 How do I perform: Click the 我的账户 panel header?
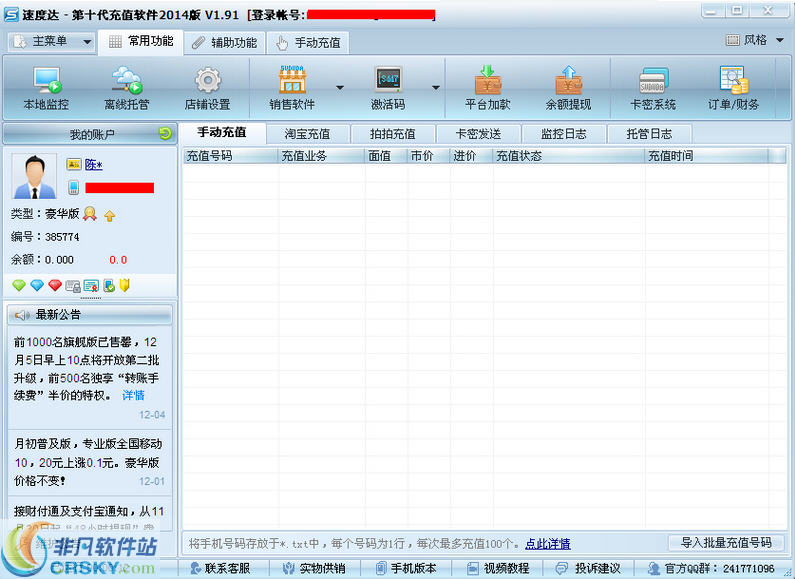coord(90,134)
